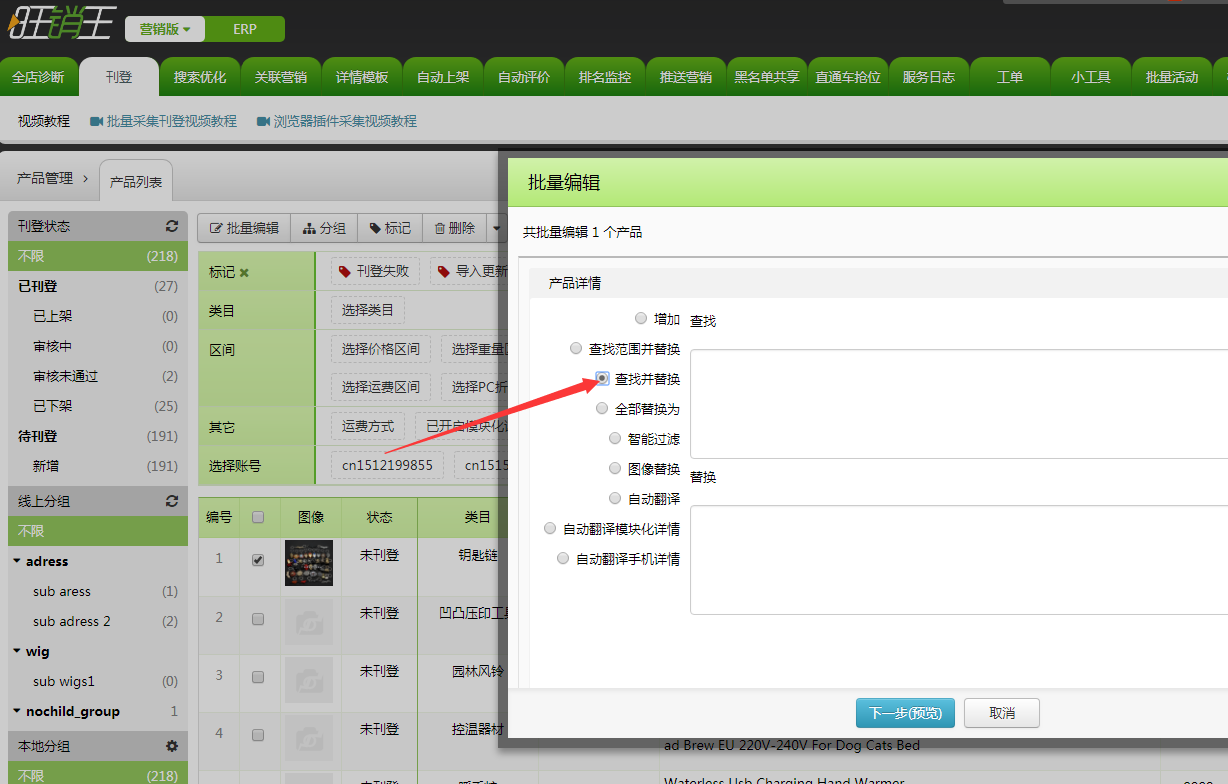The width and height of the screenshot is (1228, 784).
Task: Open the 推送营销 tab
Action: 686,77
